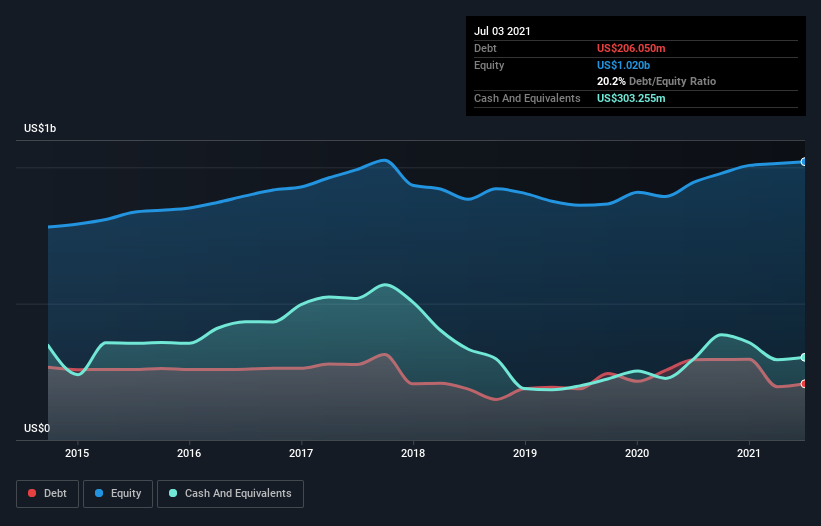The width and height of the screenshot is (821, 526).
Task: Click the 2019 axis label
Action: (x=525, y=453)
